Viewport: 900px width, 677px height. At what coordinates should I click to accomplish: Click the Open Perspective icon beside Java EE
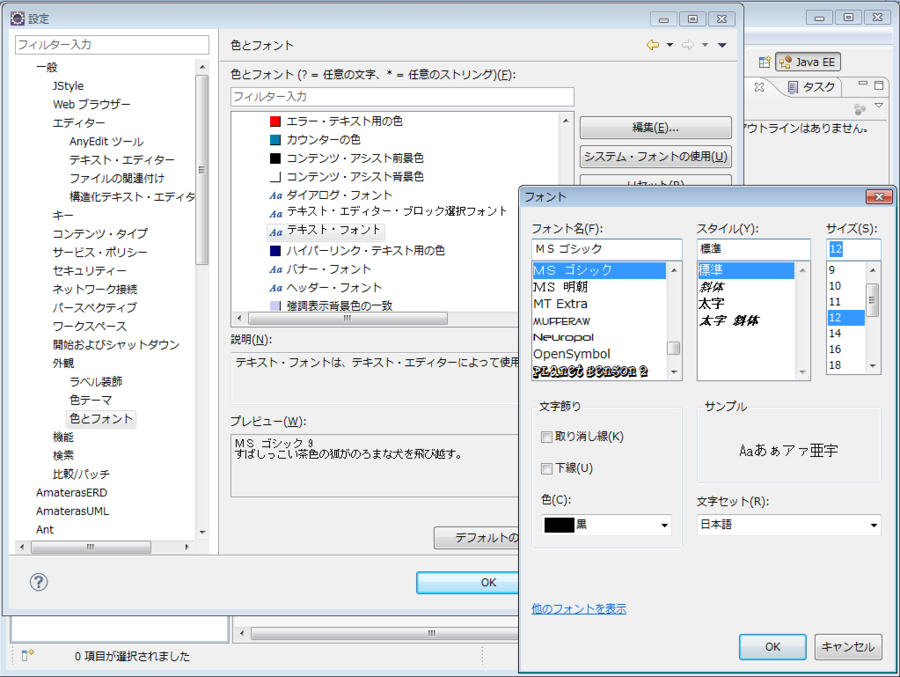click(x=764, y=62)
